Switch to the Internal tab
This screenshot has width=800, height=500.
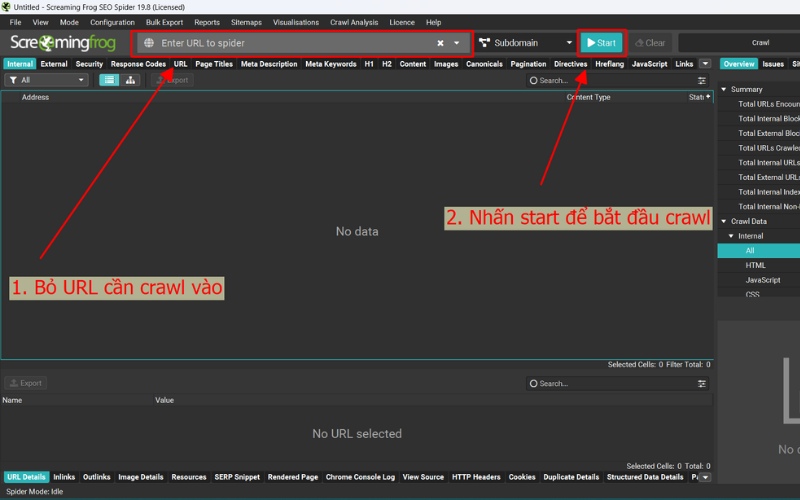click(x=20, y=64)
